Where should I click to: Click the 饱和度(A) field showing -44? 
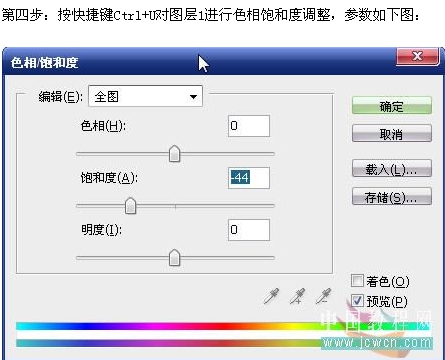(x=249, y=178)
